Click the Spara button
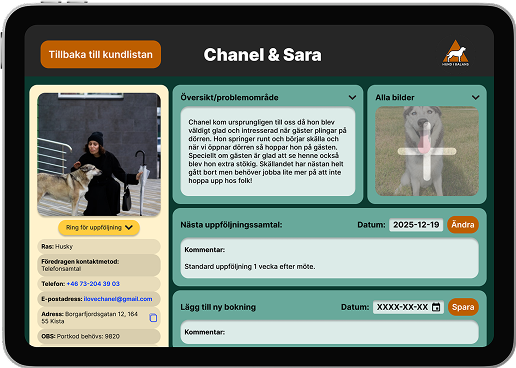The height and width of the screenshot is (368, 516). pos(463,307)
